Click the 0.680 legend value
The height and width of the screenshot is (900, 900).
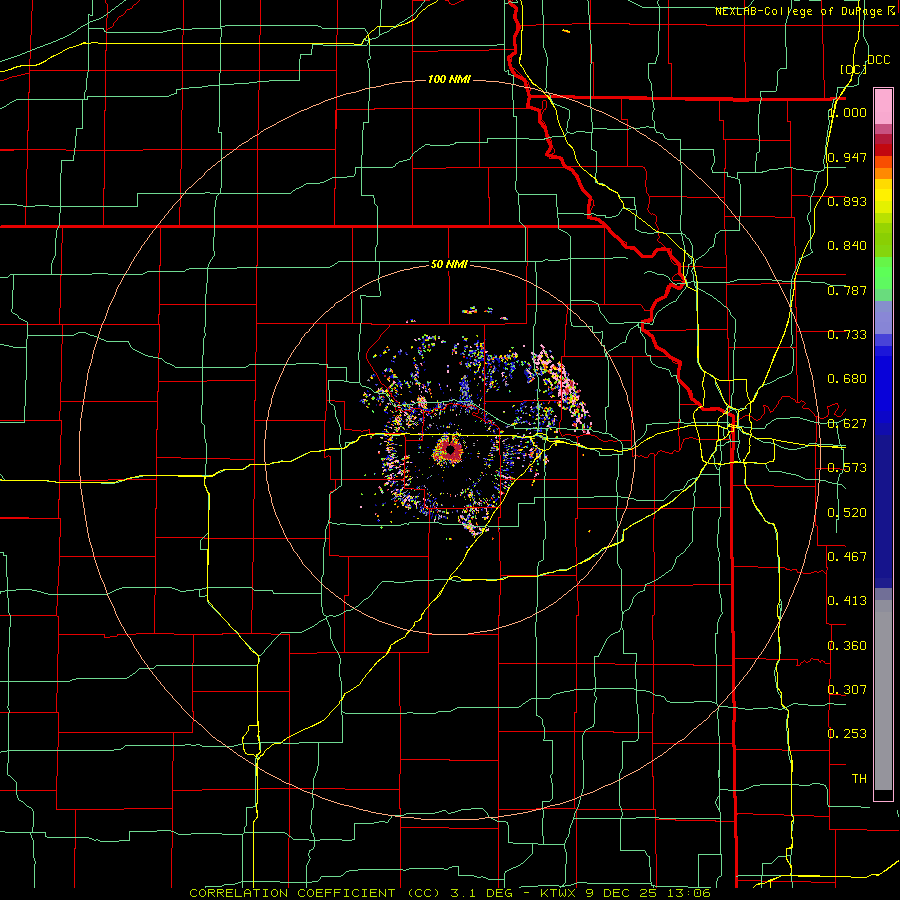[847, 379]
